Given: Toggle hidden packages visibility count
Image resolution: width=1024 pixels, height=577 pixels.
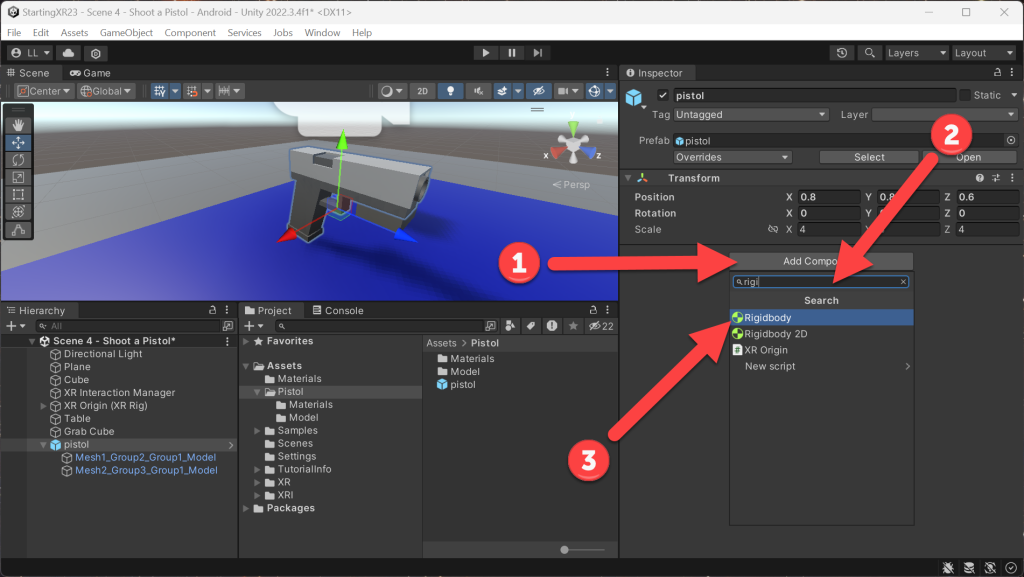Looking at the screenshot, I should coord(601,326).
